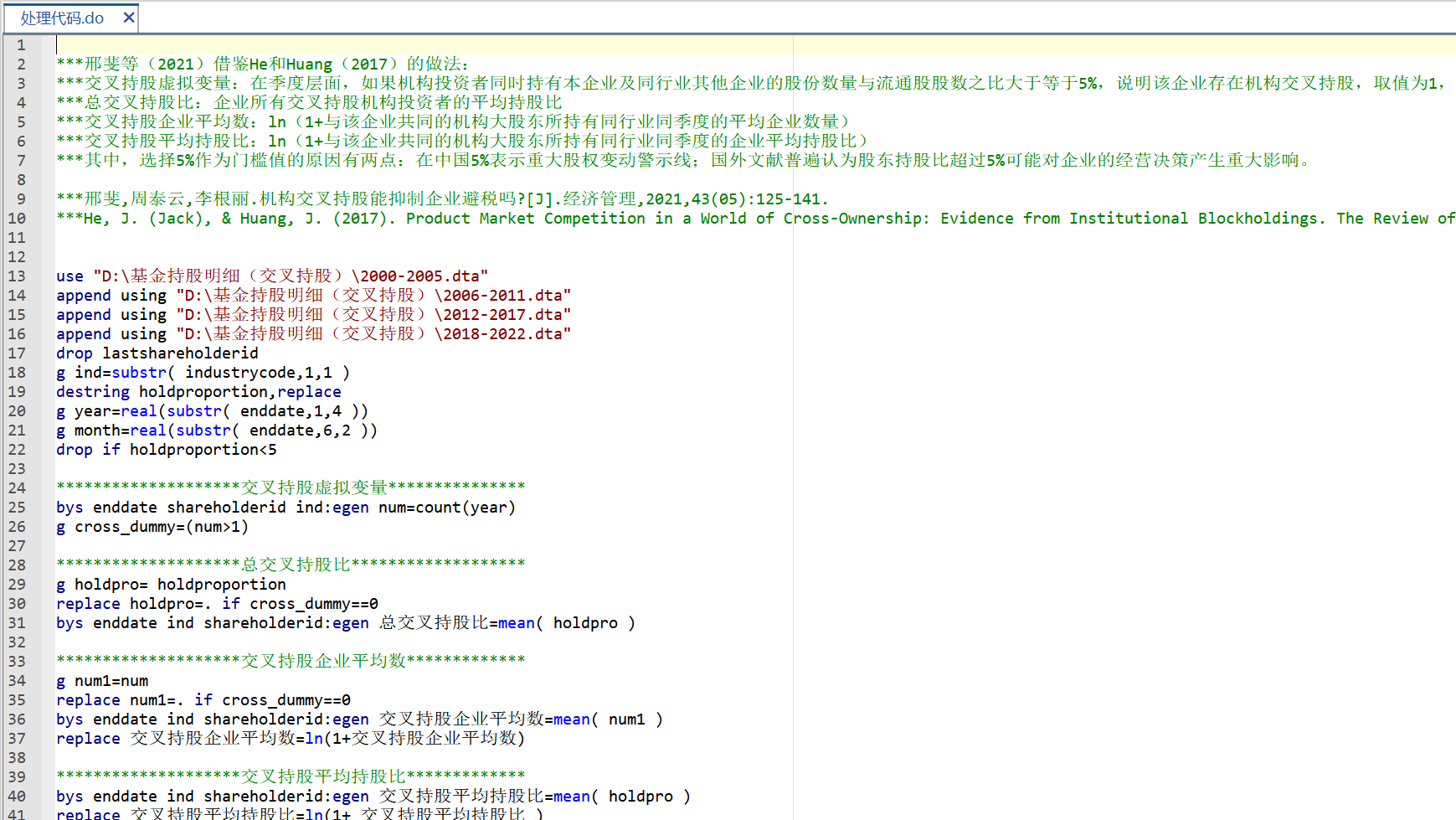Click 'drop lastshareholderid' command line
Image resolution: width=1456 pixels, height=820 pixels.
157,353
